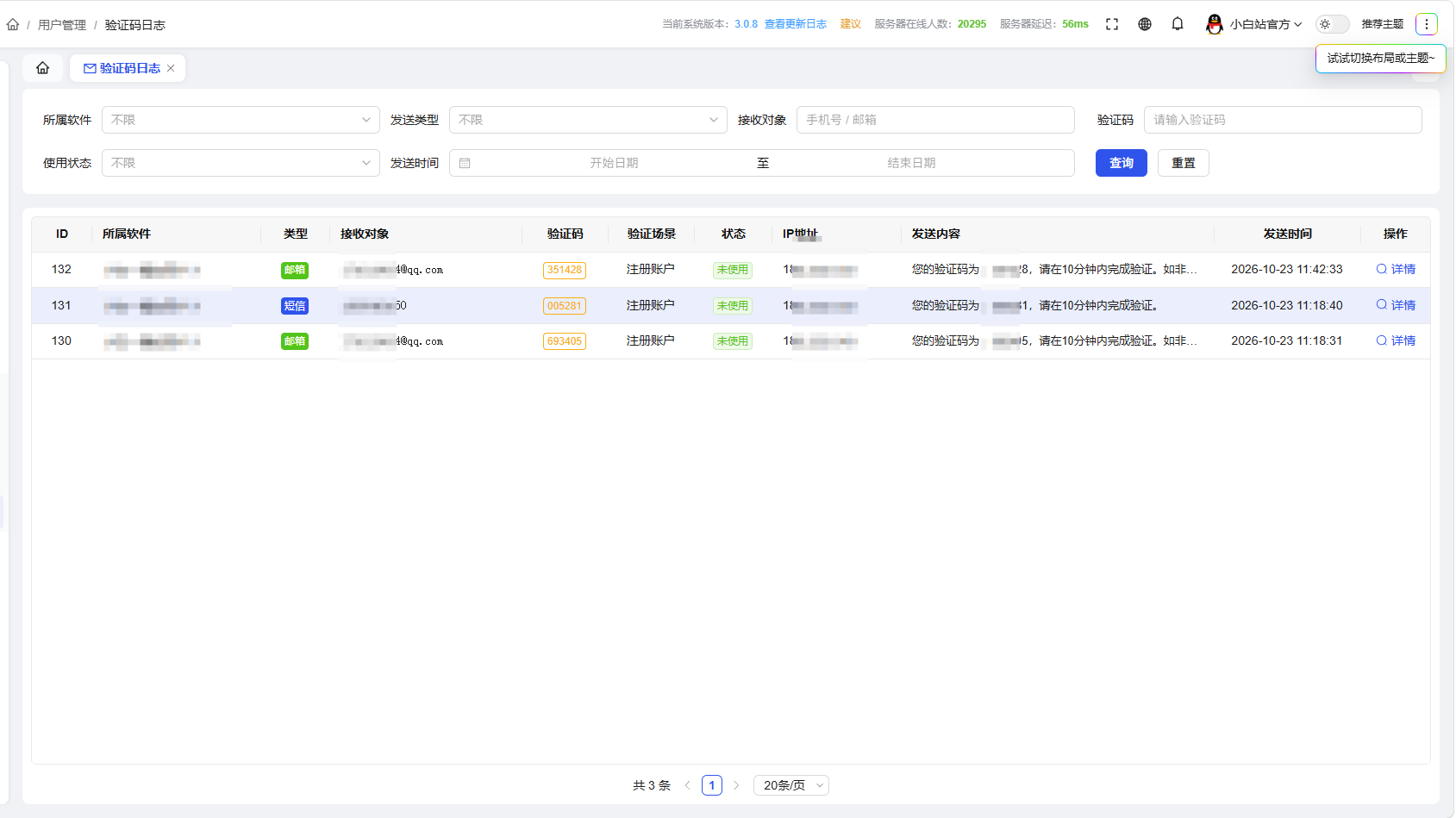The image size is (1456, 818).
Task: Toggle fullscreen mode icon
Action: tap(1112, 24)
